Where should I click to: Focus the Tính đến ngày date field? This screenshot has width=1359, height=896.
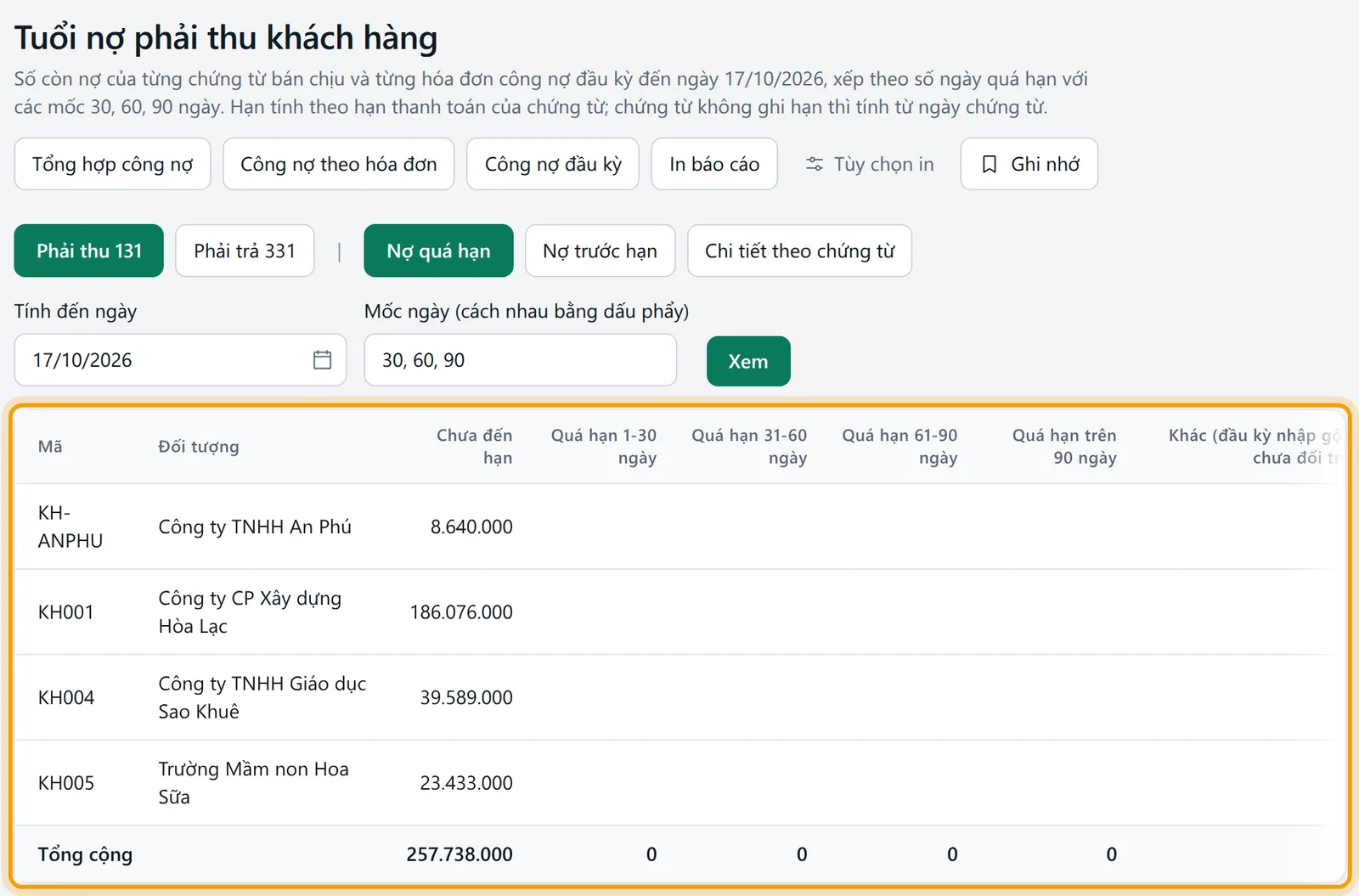click(x=180, y=360)
